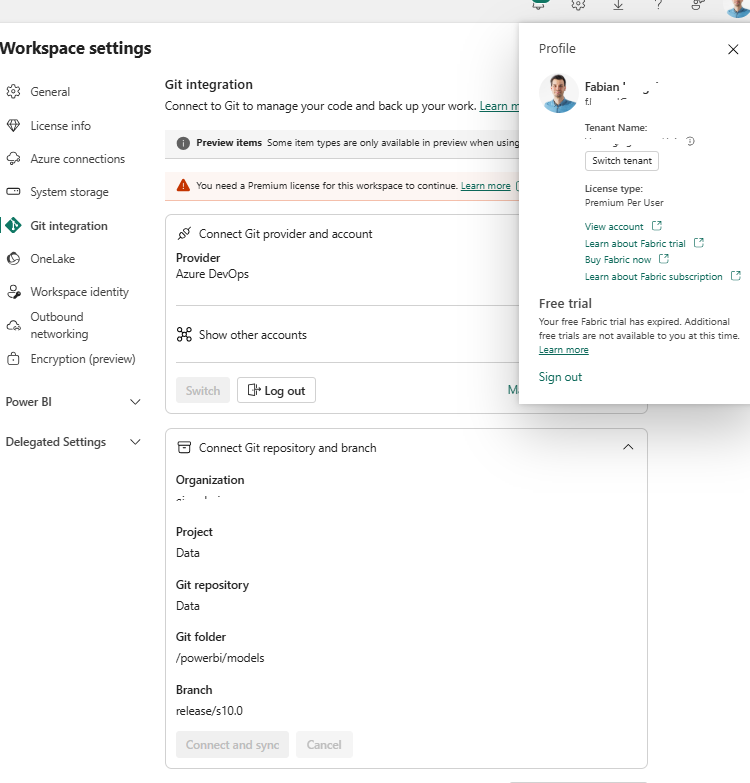This screenshot has width=750, height=783.
Task: Click the System storage drive icon
Action: [13, 192]
